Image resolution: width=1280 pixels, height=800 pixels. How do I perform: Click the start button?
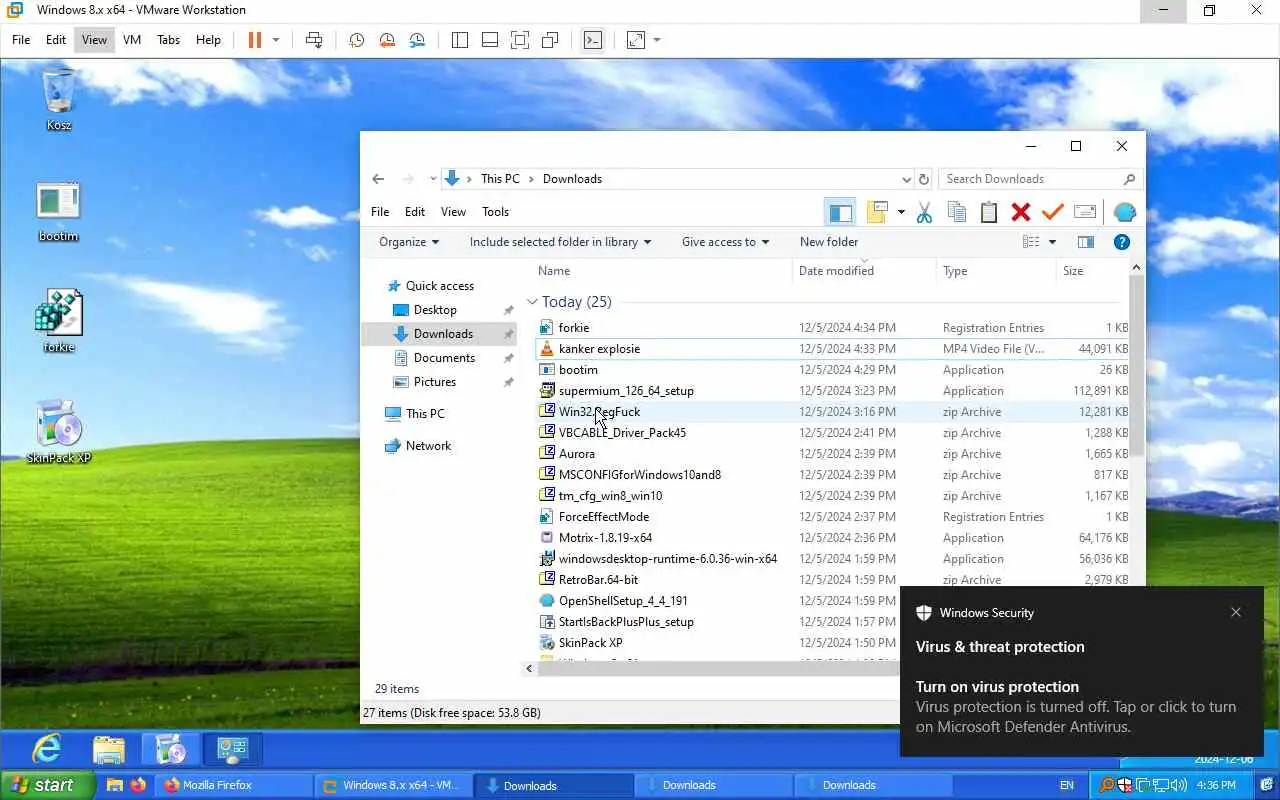pos(47,785)
